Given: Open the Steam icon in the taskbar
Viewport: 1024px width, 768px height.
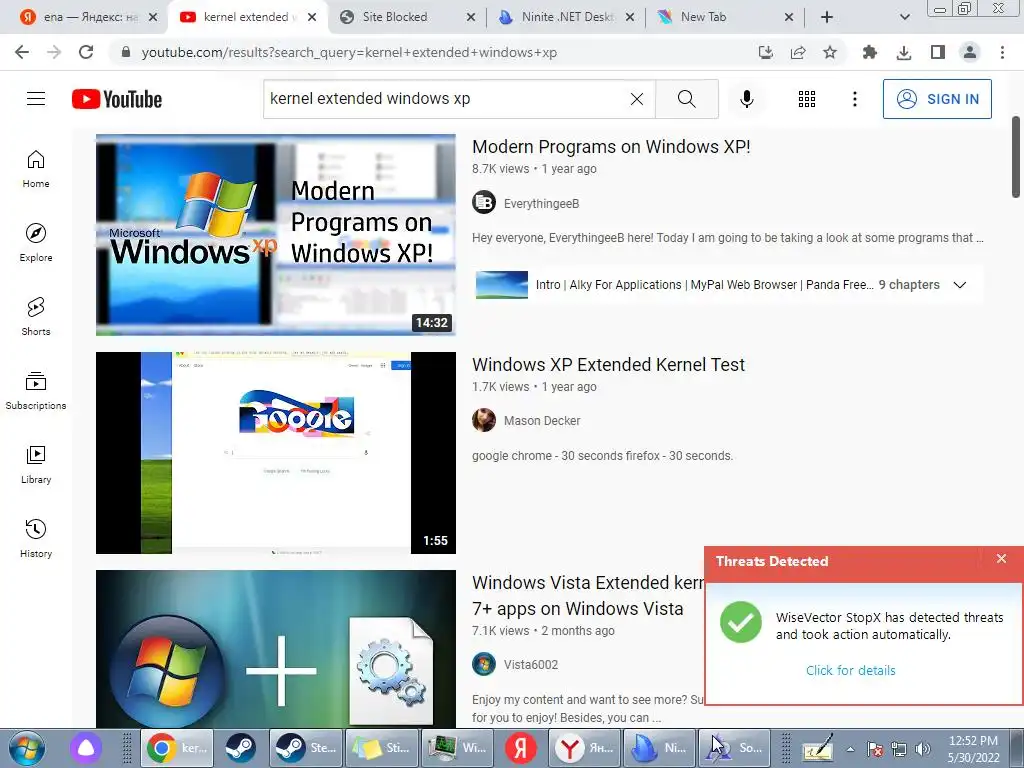Looking at the screenshot, I should [240, 748].
